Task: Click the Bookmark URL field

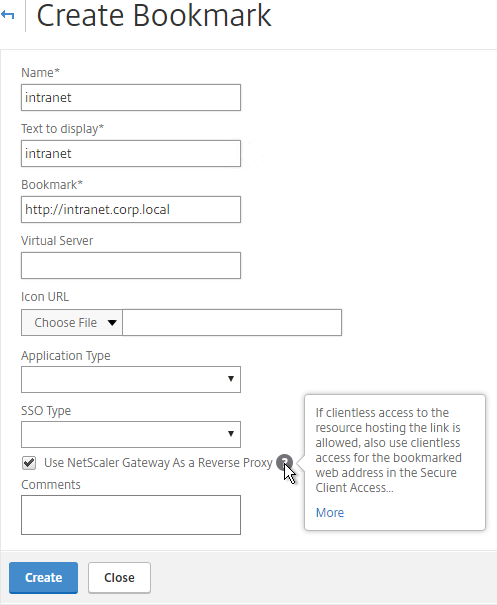Action: (x=131, y=210)
